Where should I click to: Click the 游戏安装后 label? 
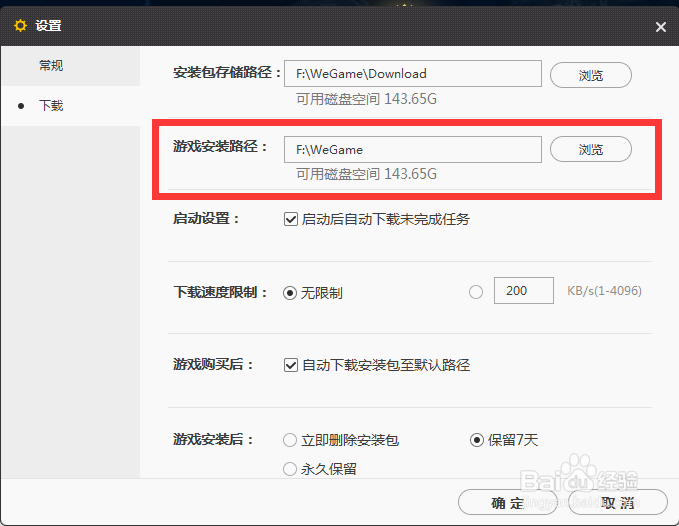(213, 439)
